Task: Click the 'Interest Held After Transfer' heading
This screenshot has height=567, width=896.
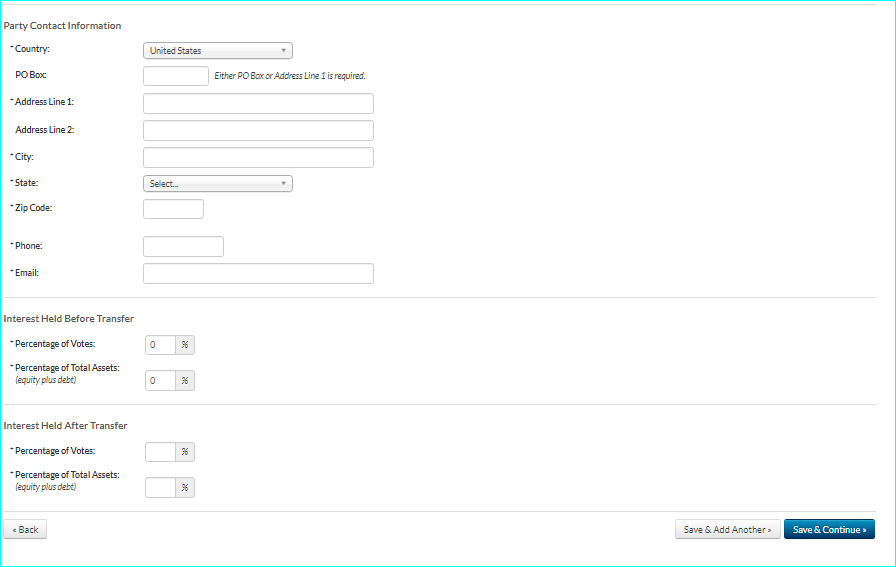Action: point(65,425)
